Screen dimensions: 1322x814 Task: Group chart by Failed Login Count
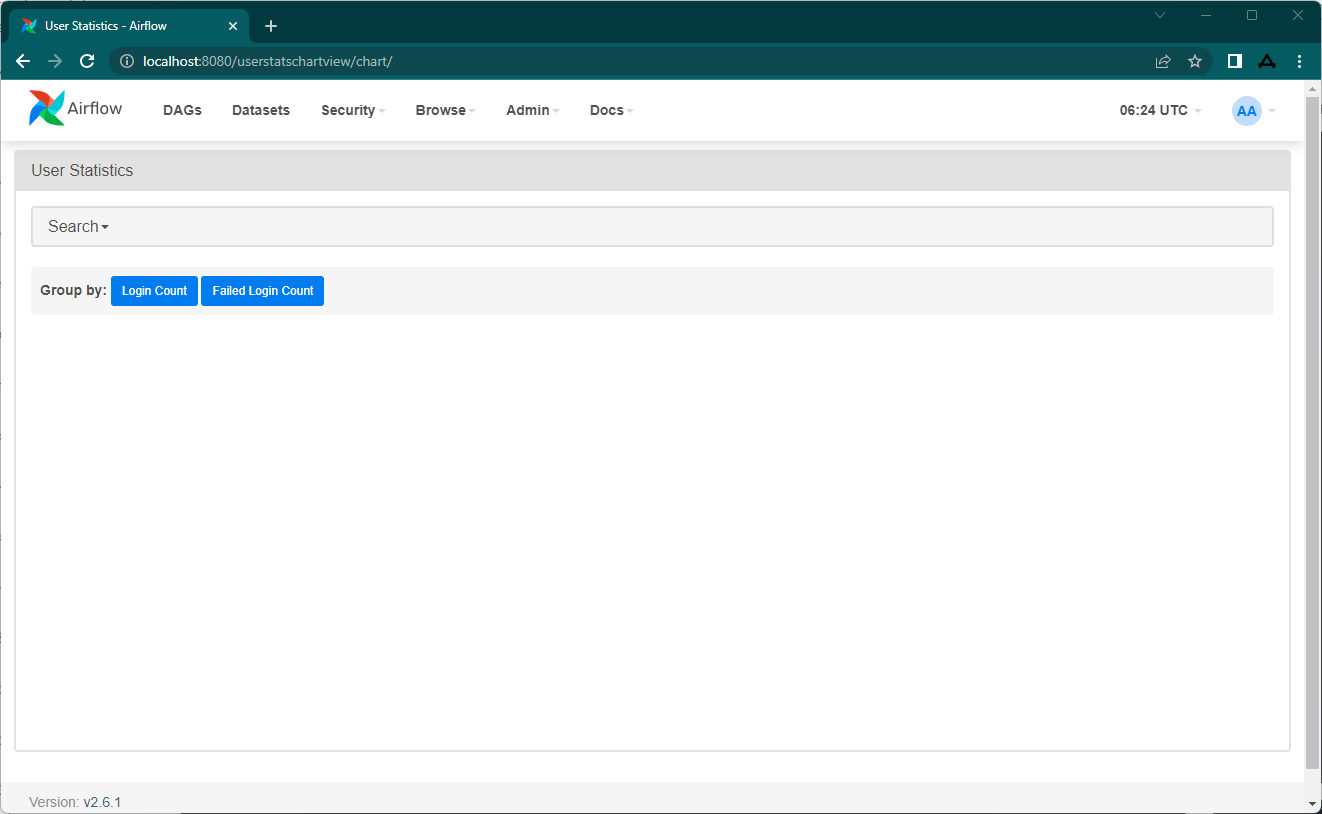(263, 291)
